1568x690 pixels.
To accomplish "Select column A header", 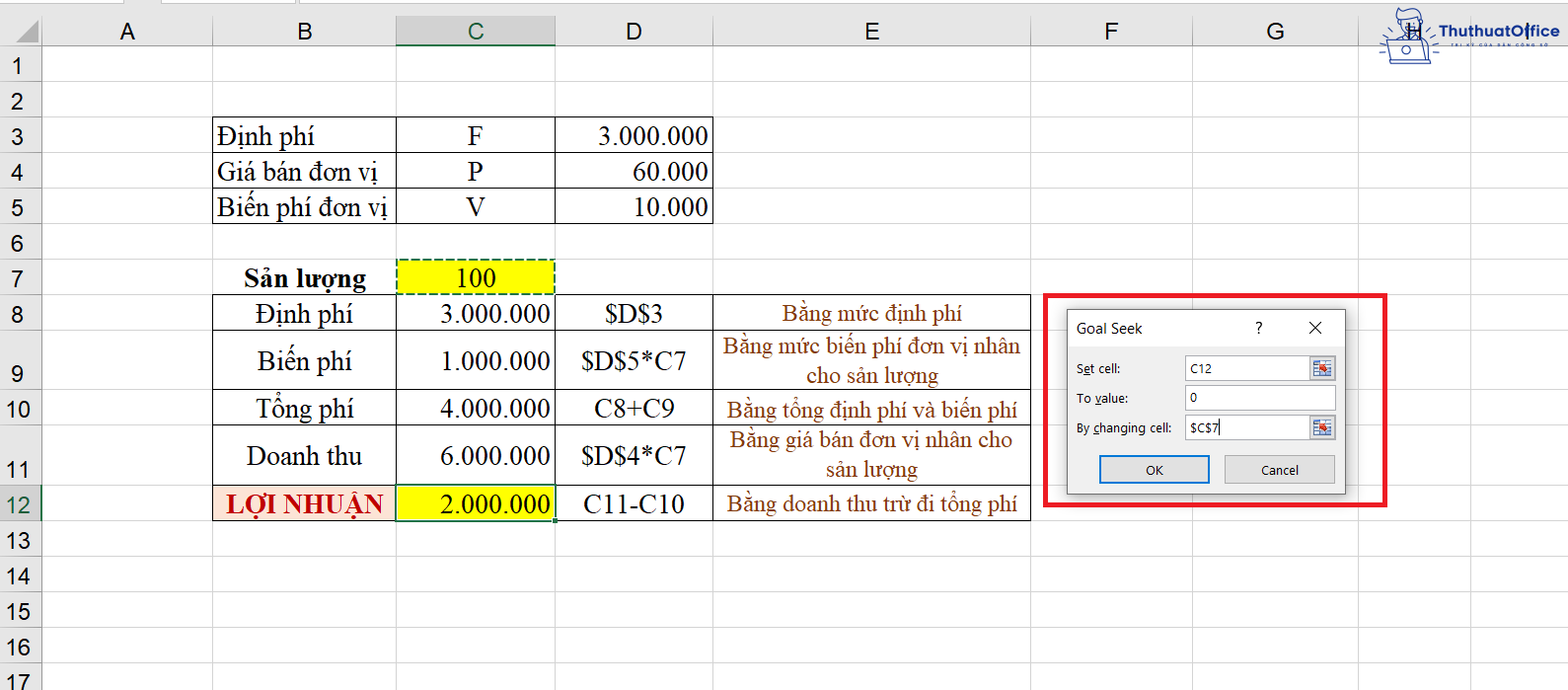I will 127,32.
